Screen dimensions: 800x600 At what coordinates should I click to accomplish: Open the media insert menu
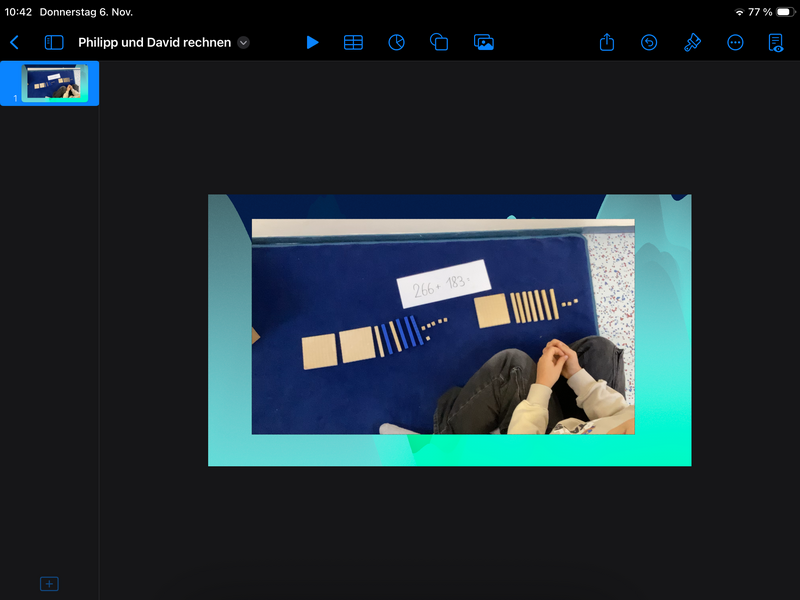point(484,42)
